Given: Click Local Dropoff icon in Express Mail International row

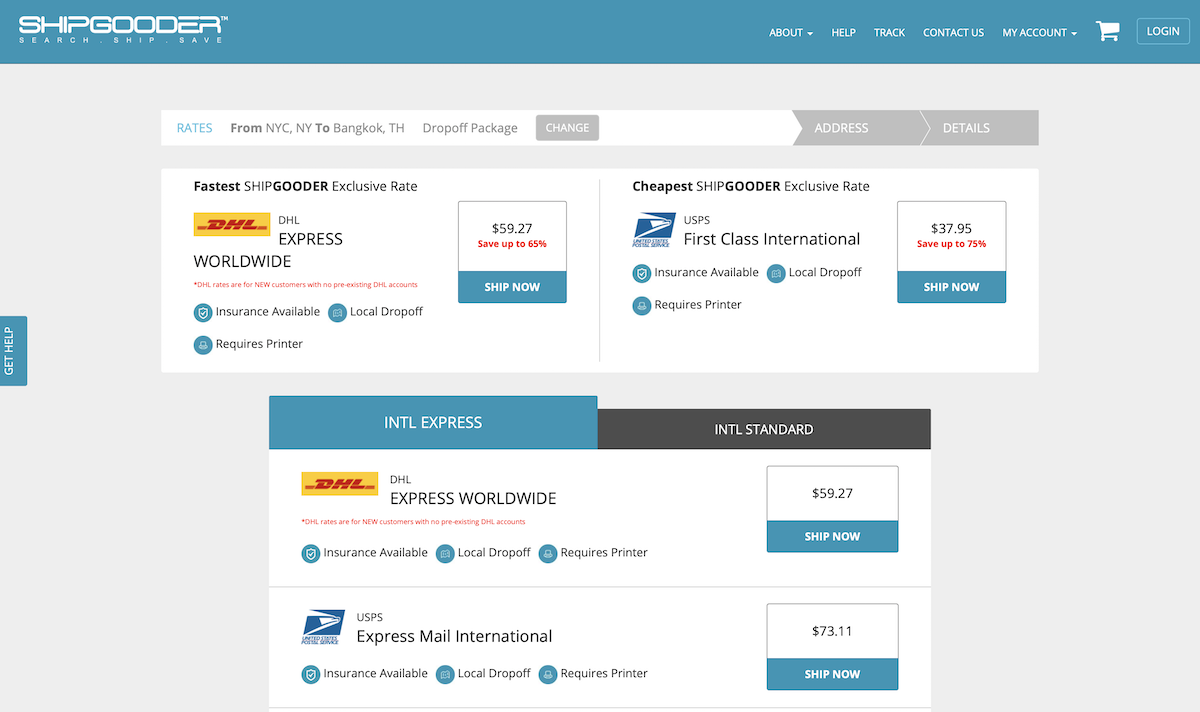Looking at the screenshot, I should click(445, 674).
